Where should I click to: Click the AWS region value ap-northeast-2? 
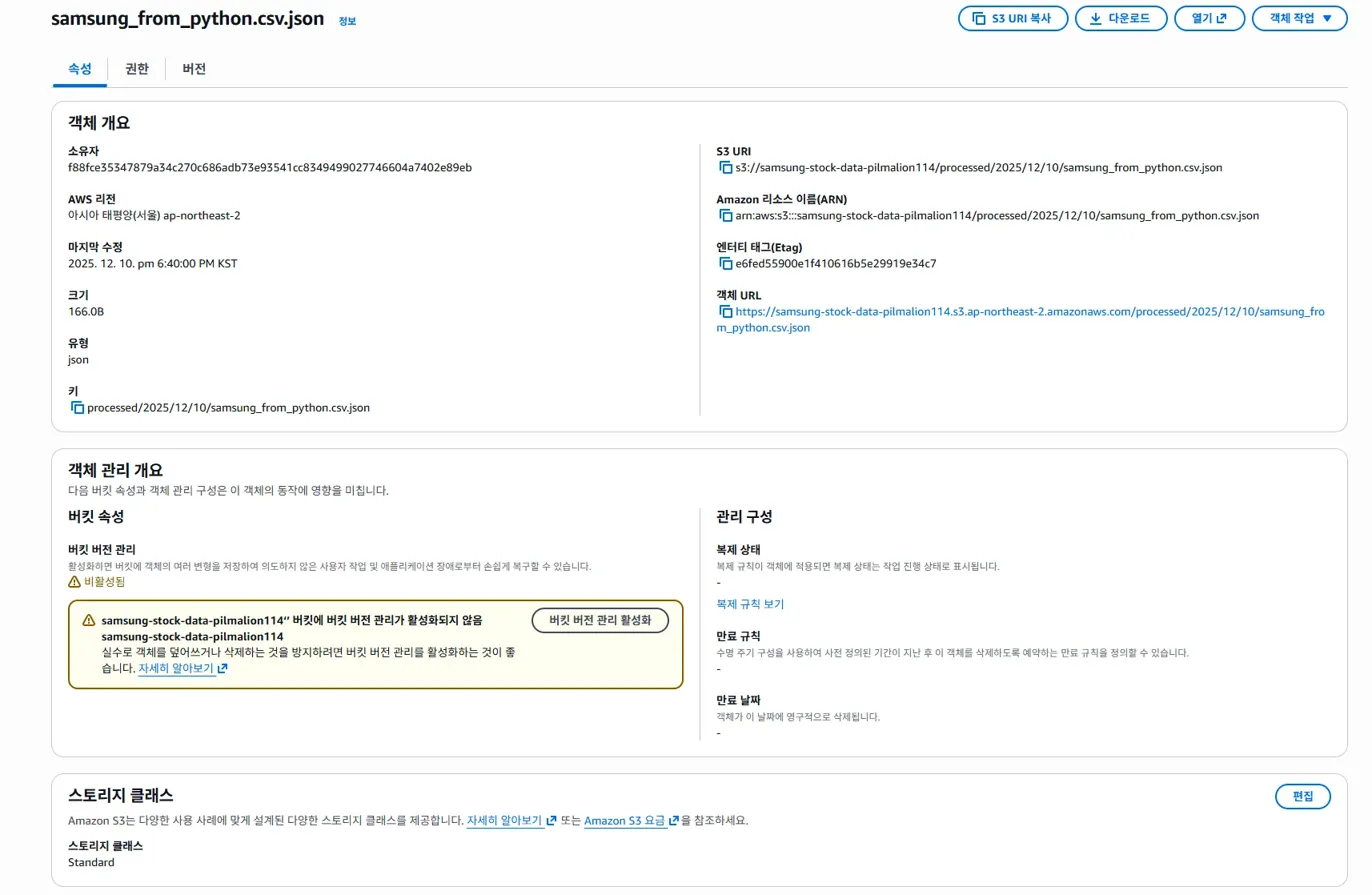point(154,215)
